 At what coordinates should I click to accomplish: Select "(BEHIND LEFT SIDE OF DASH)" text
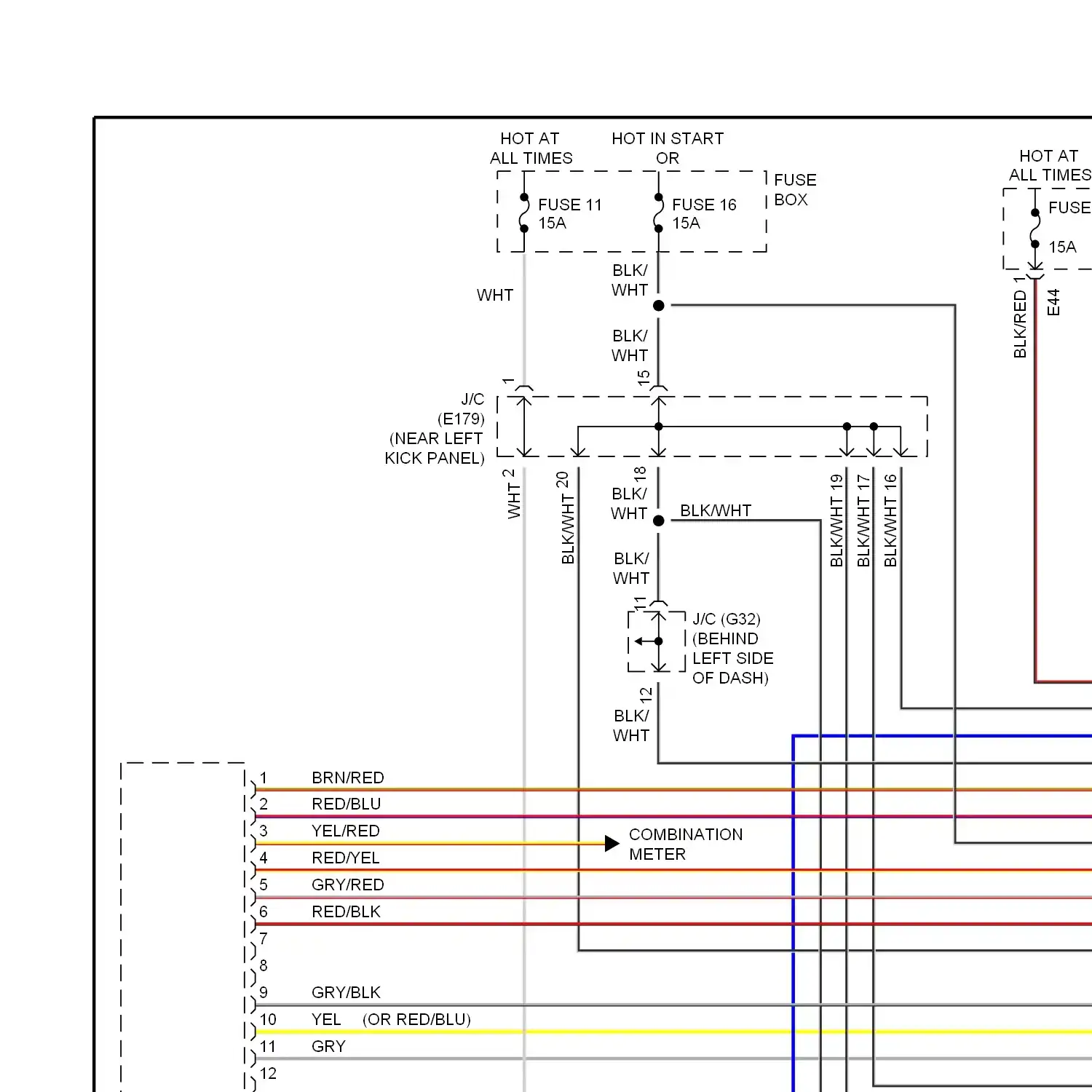pyautogui.click(x=732, y=658)
